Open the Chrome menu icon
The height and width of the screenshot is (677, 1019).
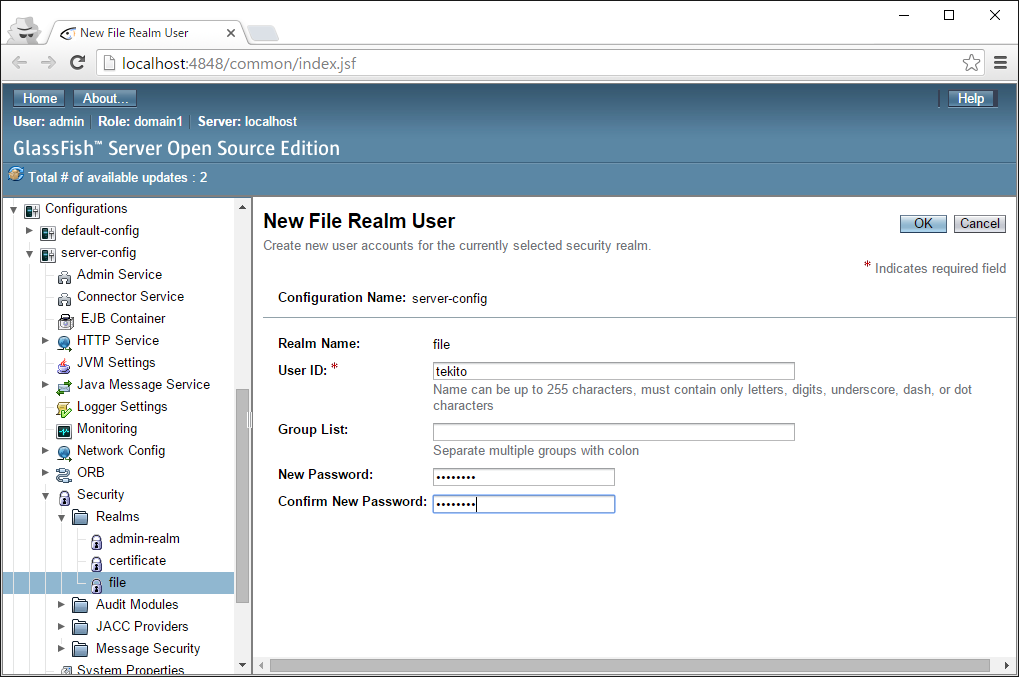(x=1001, y=63)
